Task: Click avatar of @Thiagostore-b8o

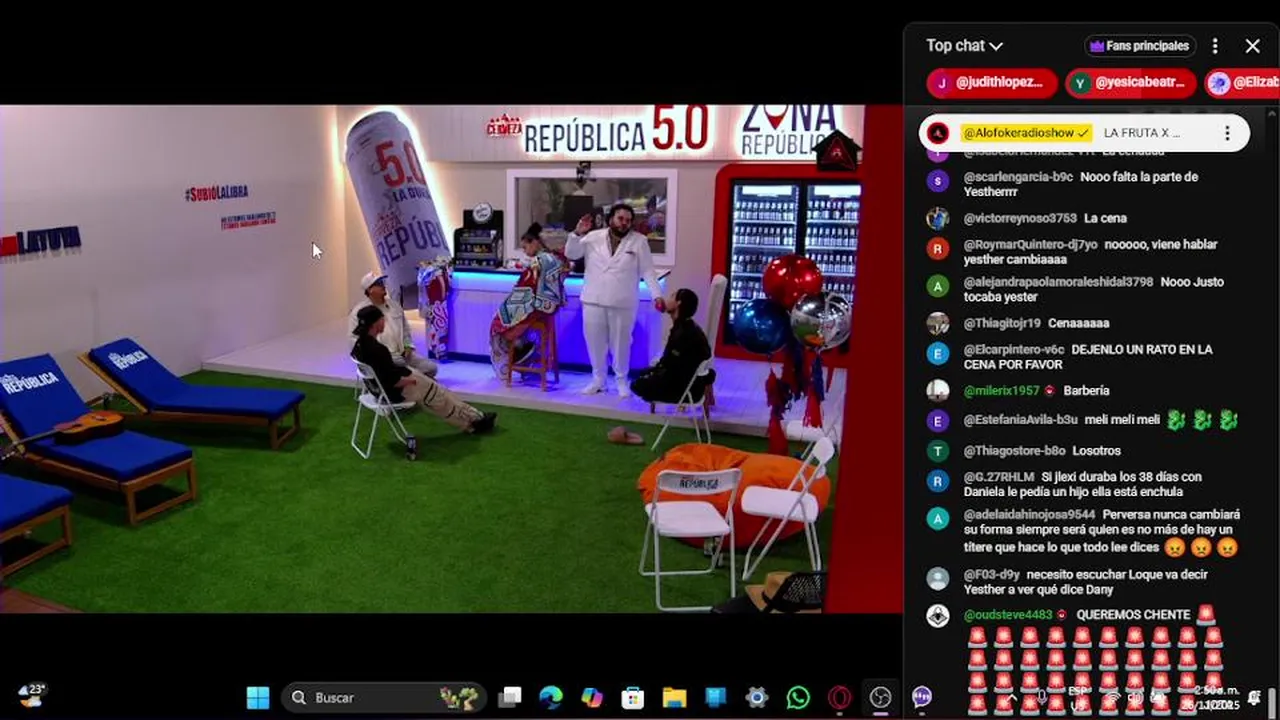Action: coord(937,451)
